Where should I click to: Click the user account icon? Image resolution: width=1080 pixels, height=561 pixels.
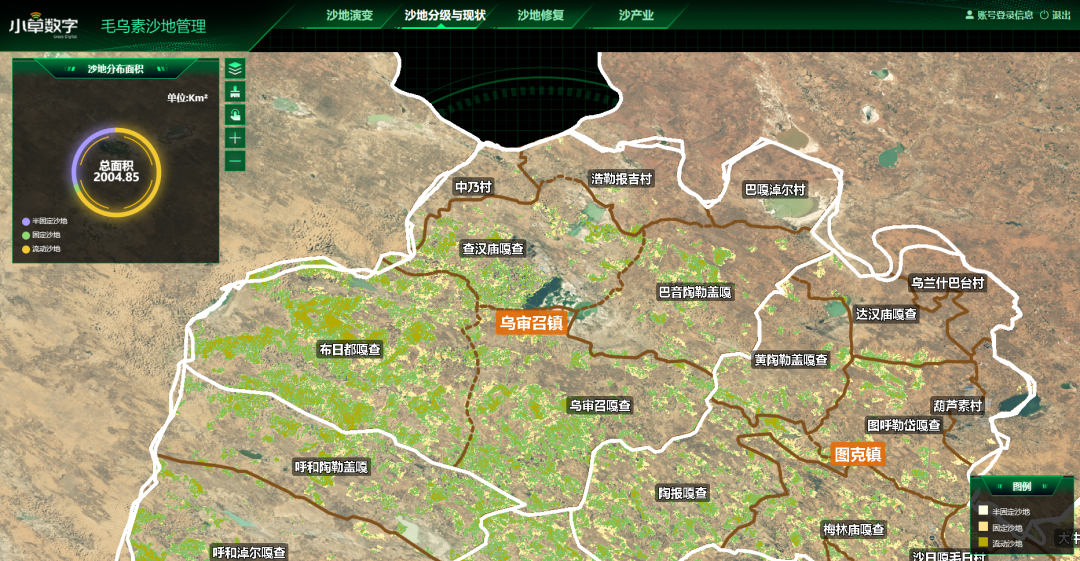pyautogui.click(x=970, y=14)
